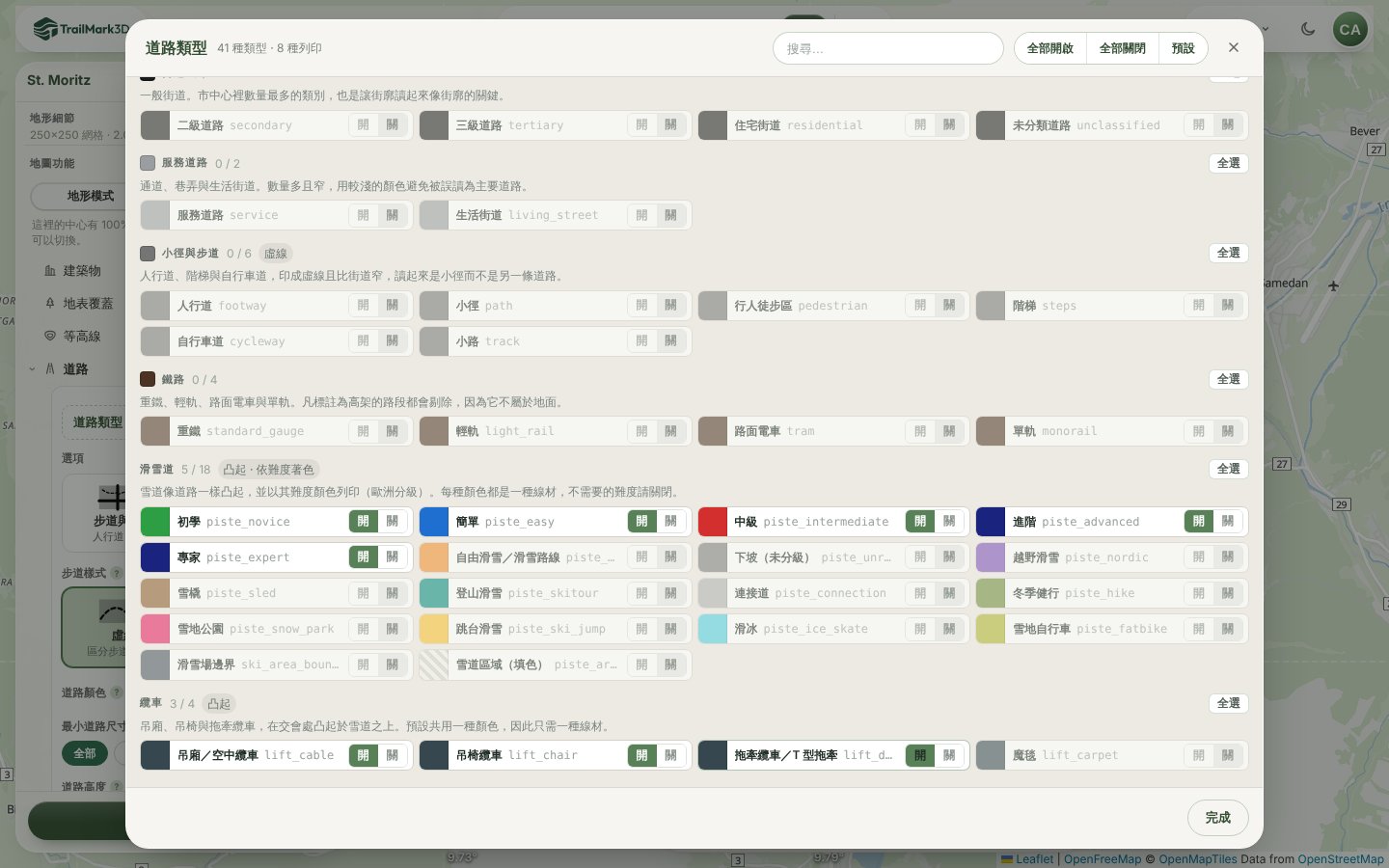The width and height of the screenshot is (1389, 868).
Task: Click the pink 雪地公園 piste_snow_park swatch
Action: (155, 629)
